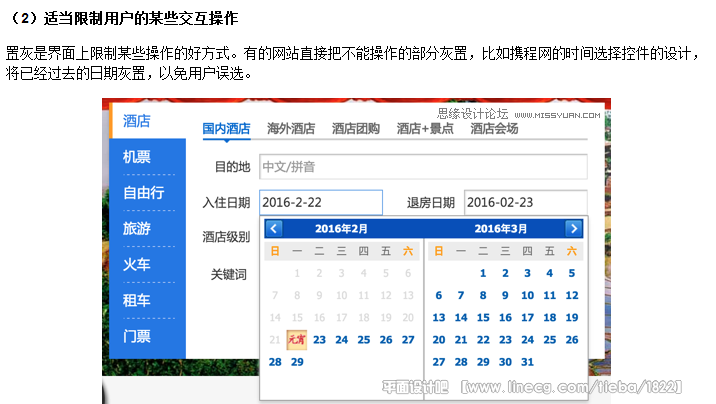
Task: Open the 酒店团购 tab
Action: click(356, 129)
